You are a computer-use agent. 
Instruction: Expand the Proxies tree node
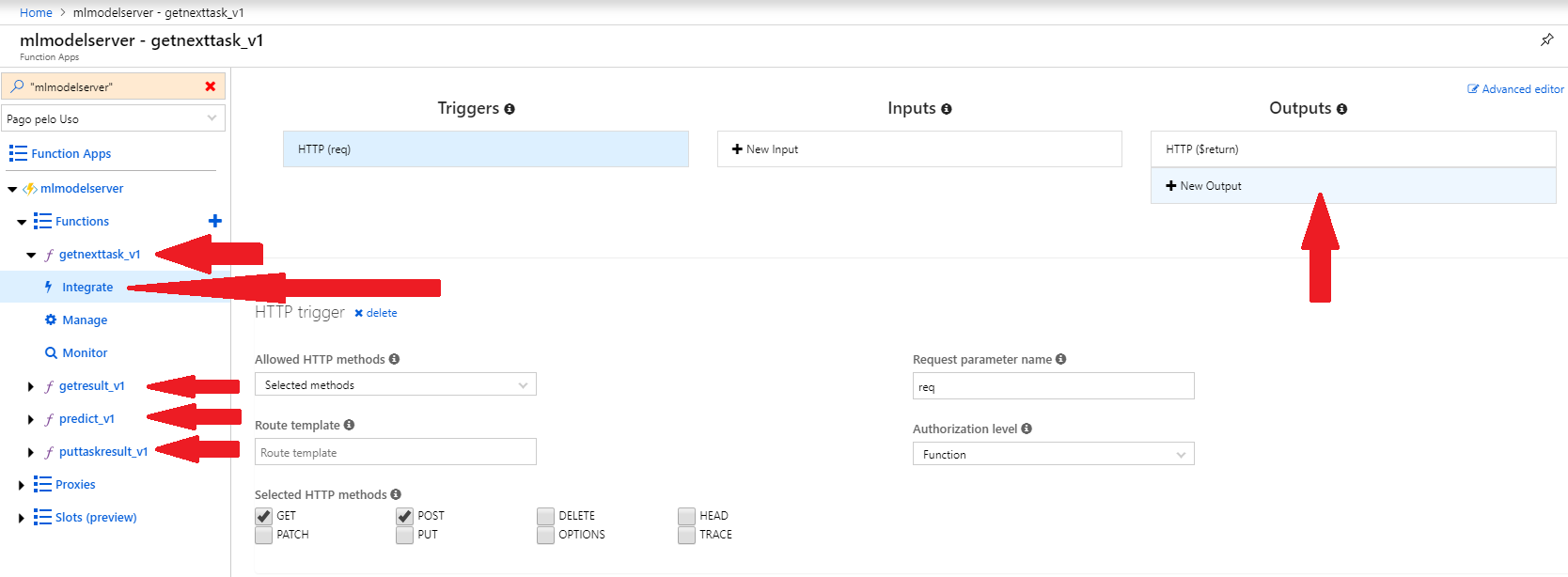21,485
